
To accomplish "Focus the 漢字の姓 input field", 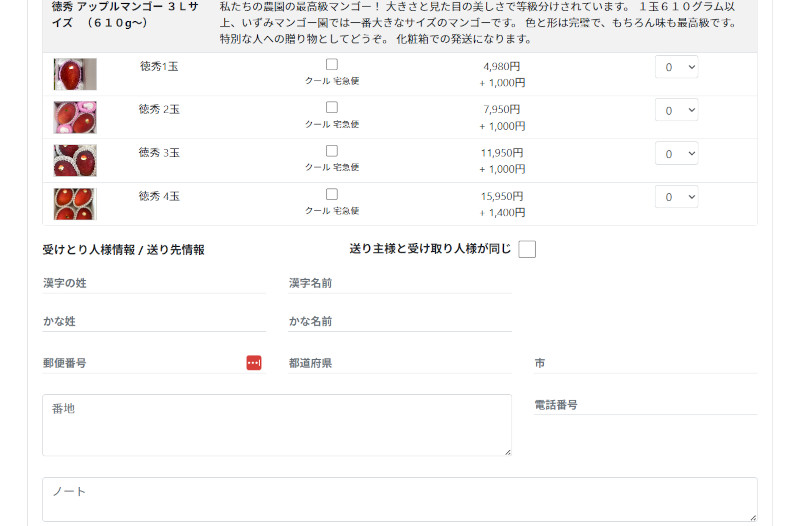I will 154,283.
